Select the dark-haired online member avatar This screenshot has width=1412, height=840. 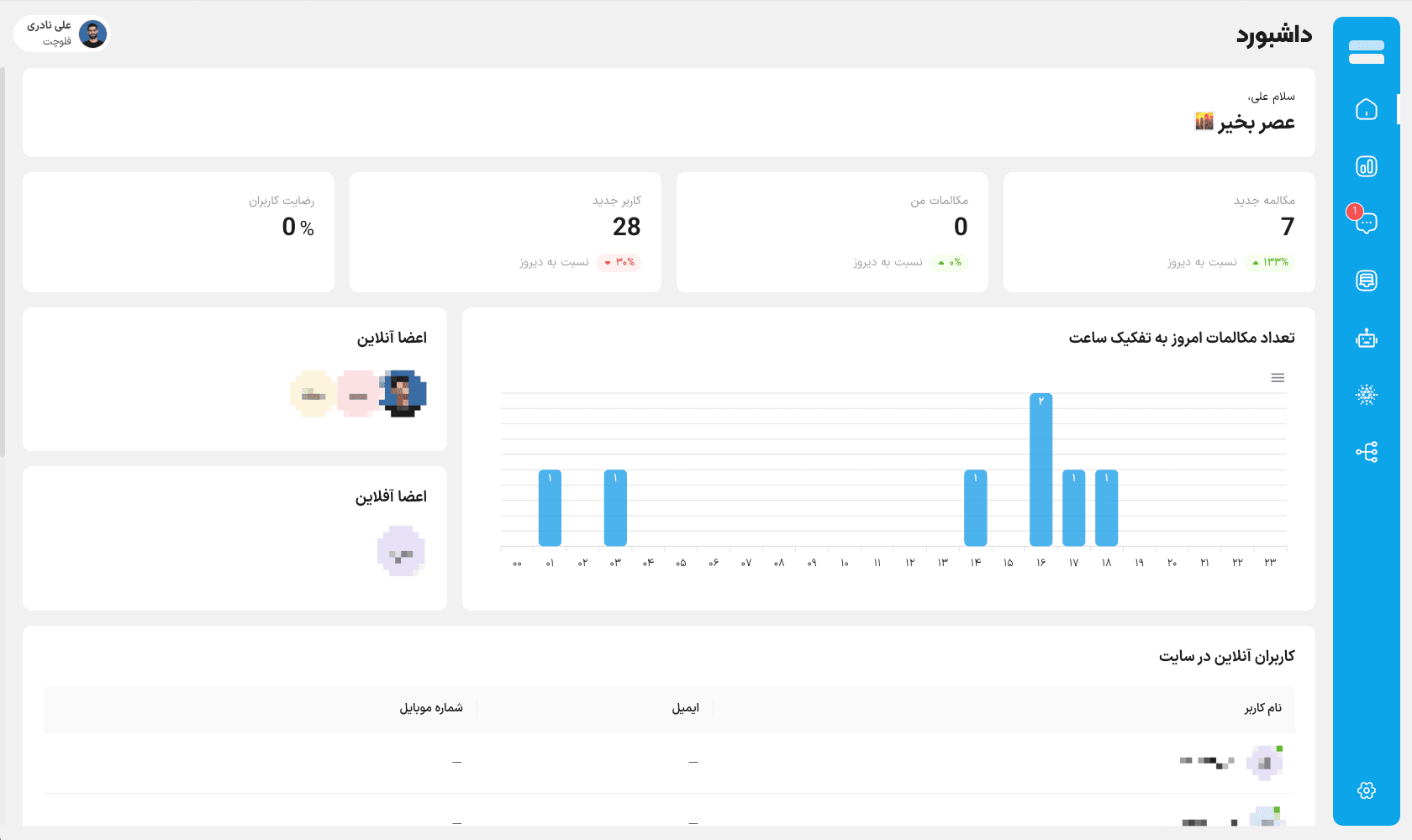click(x=404, y=393)
